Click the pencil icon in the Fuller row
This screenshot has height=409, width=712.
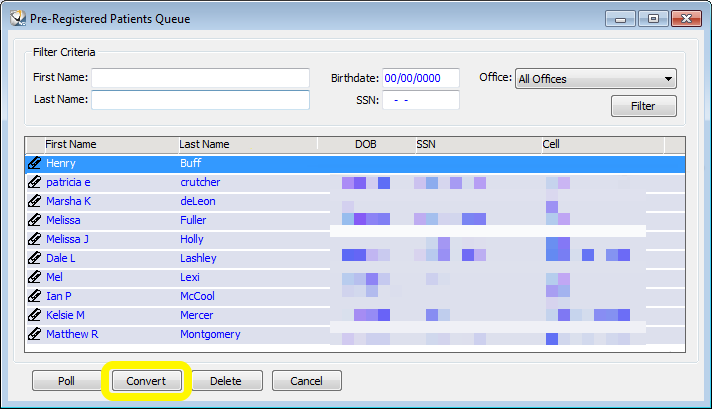pos(35,220)
